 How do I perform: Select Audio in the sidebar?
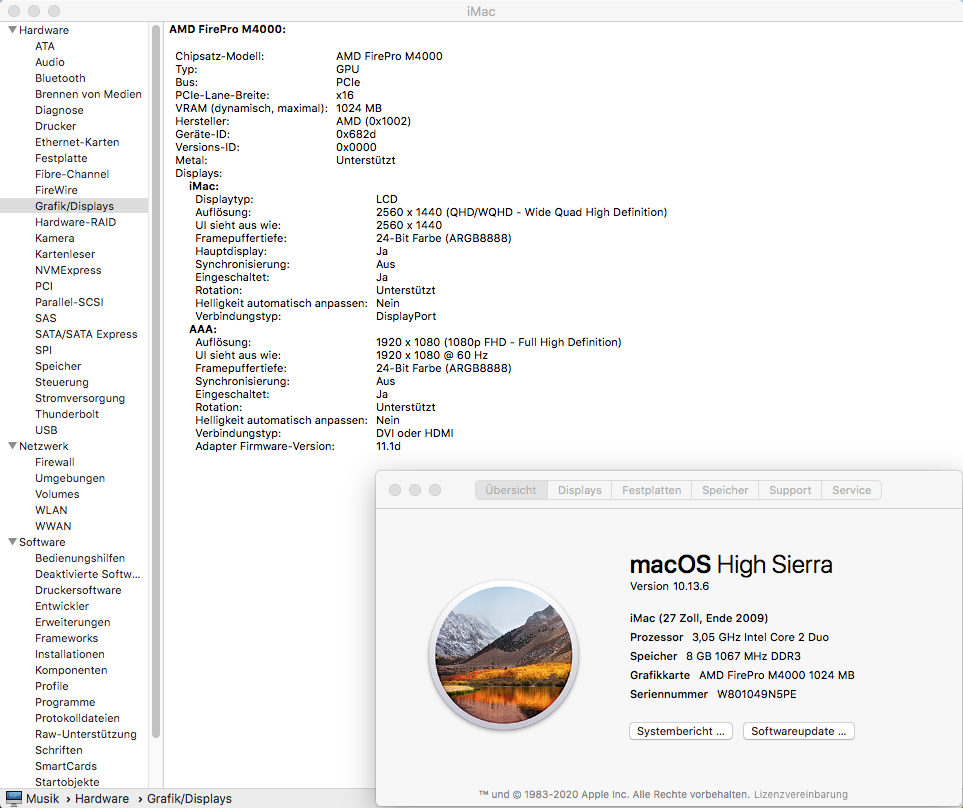pos(50,62)
